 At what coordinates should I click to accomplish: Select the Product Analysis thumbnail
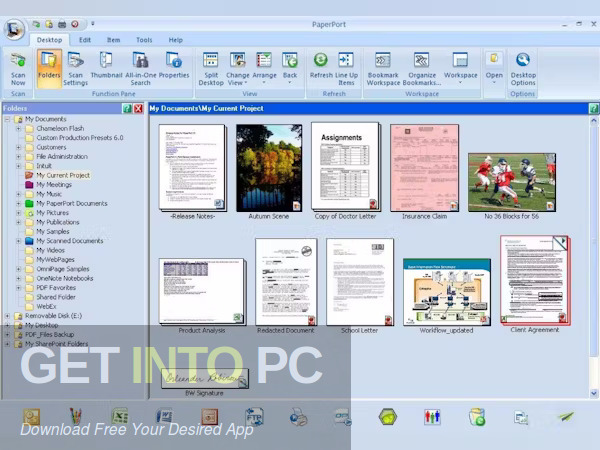pos(202,292)
